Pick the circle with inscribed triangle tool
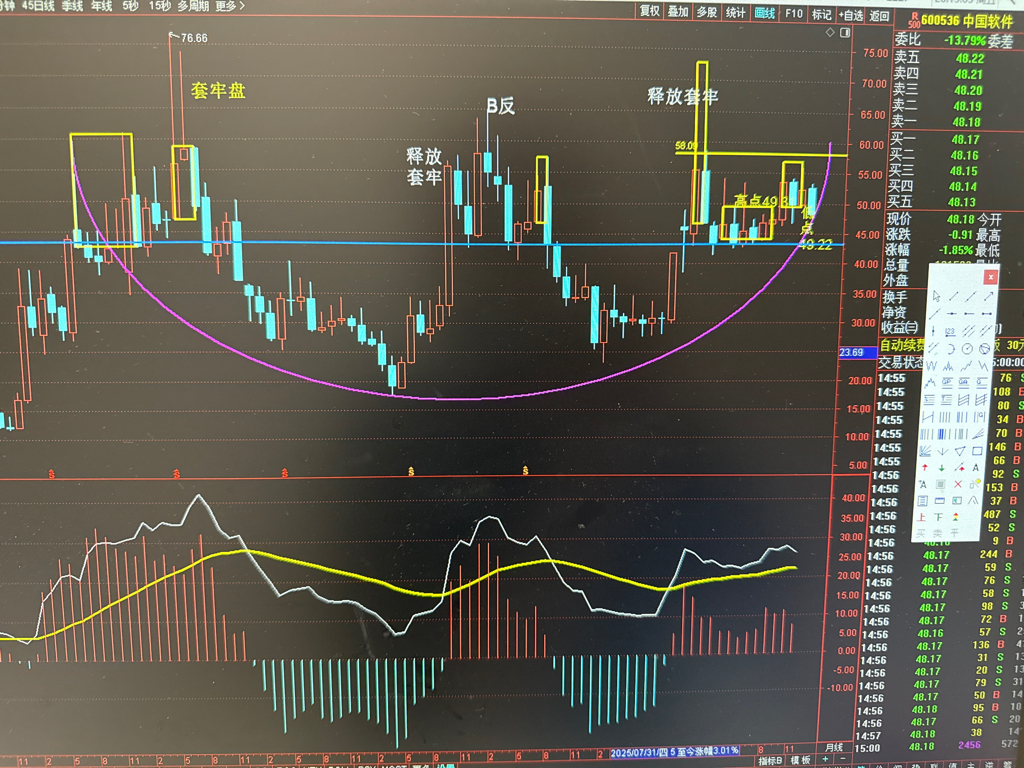Screen dimensions: 1024x768 (984, 349)
